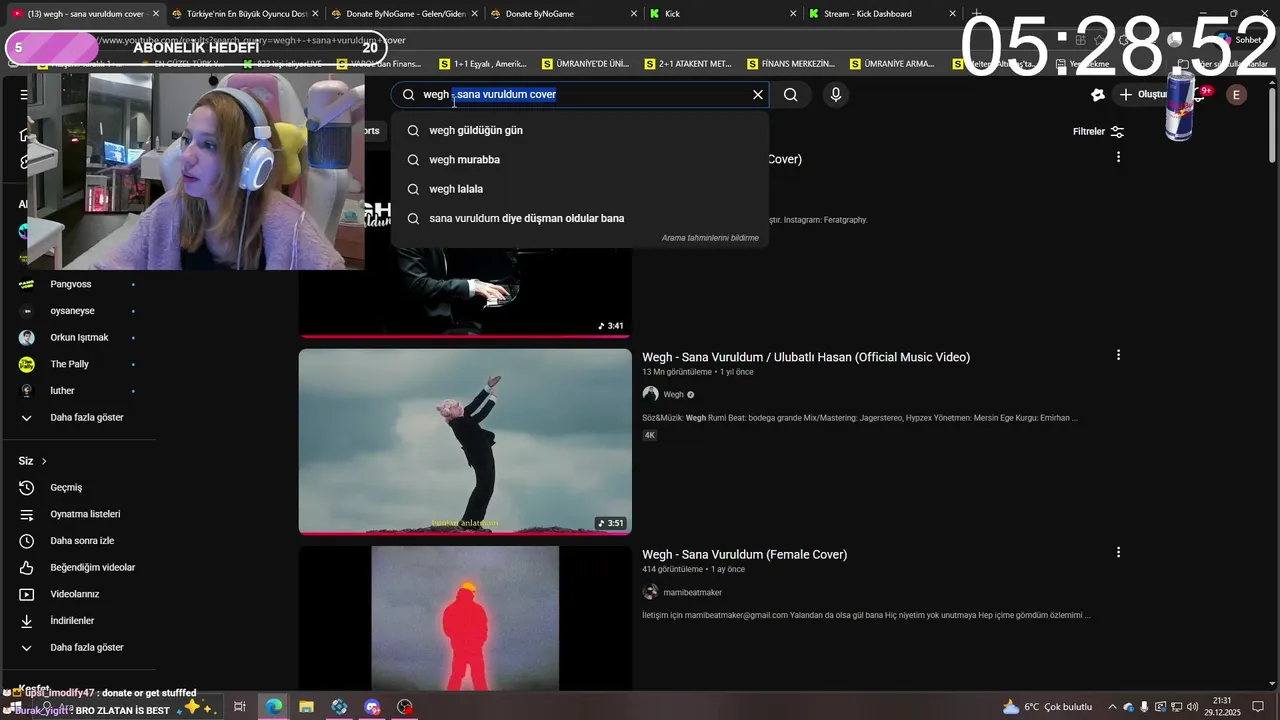Clear the search box with the X
This screenshot has width=1280, height=720.
pos(758,95)
